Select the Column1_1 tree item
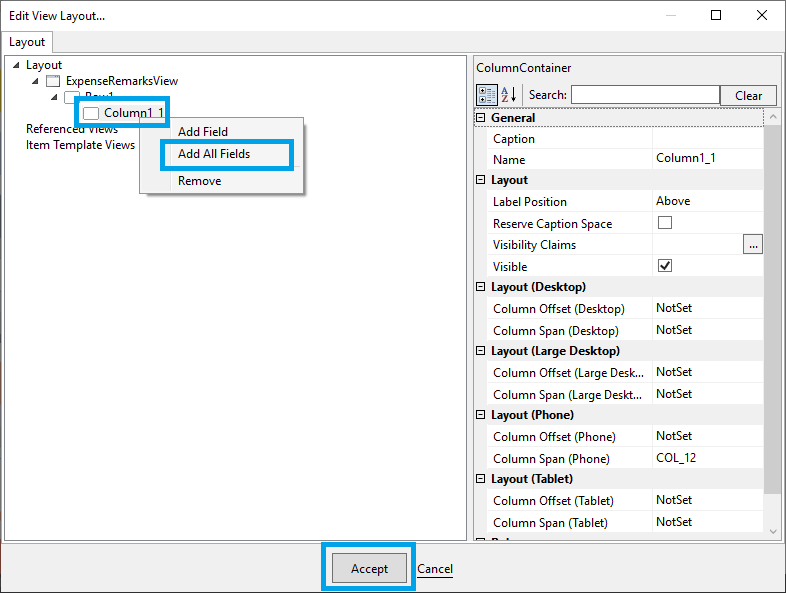 point(134,113)
